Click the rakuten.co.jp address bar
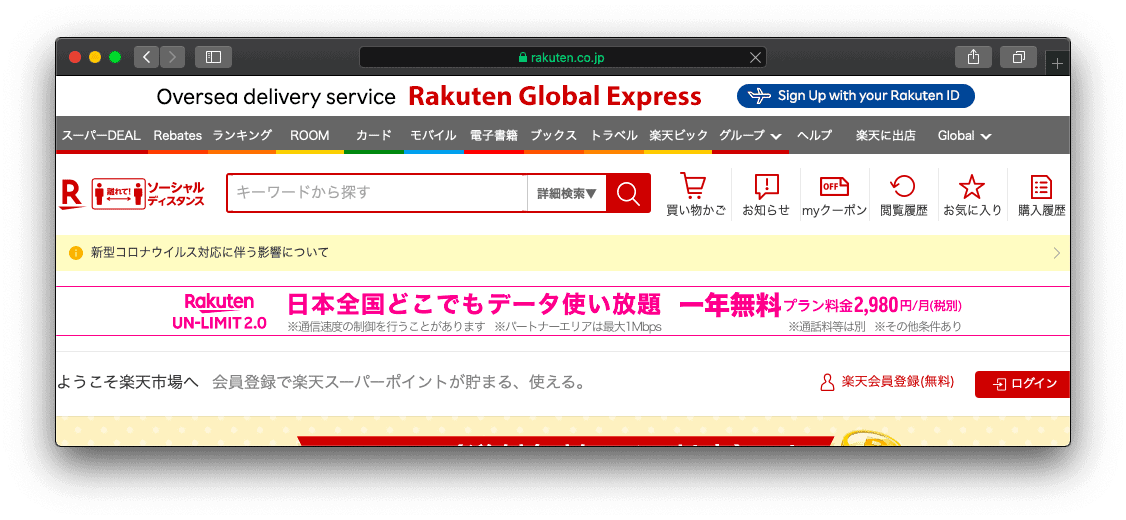Screen dimensions: 1126x520 click(x=562, y=57)
